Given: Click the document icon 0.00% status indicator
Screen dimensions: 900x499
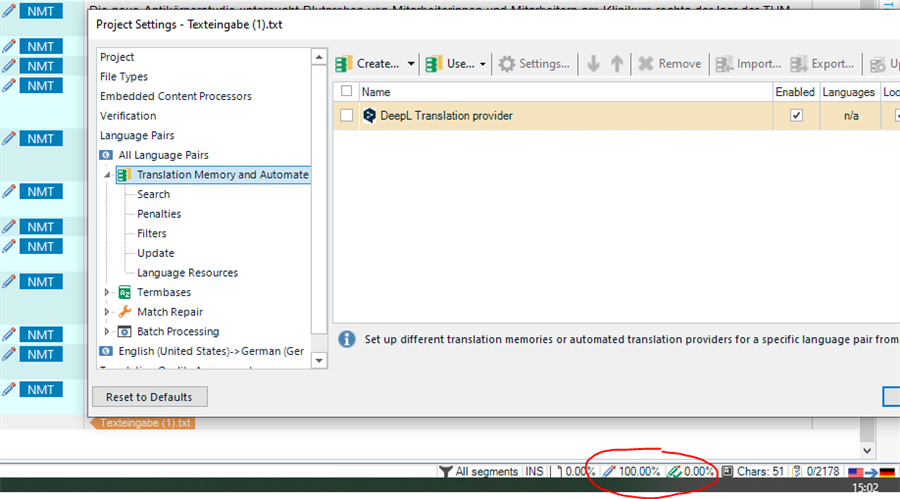Looking at the screenshot, I should click(x=575, y=471).
